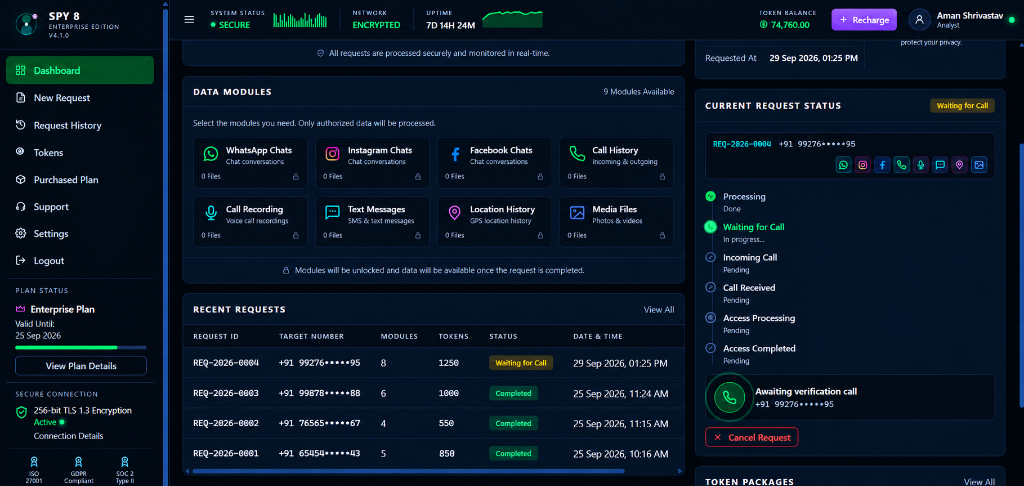The image size is (1024, 486).
Task: Select the Facebook Chats module icon
Action: 455,154
